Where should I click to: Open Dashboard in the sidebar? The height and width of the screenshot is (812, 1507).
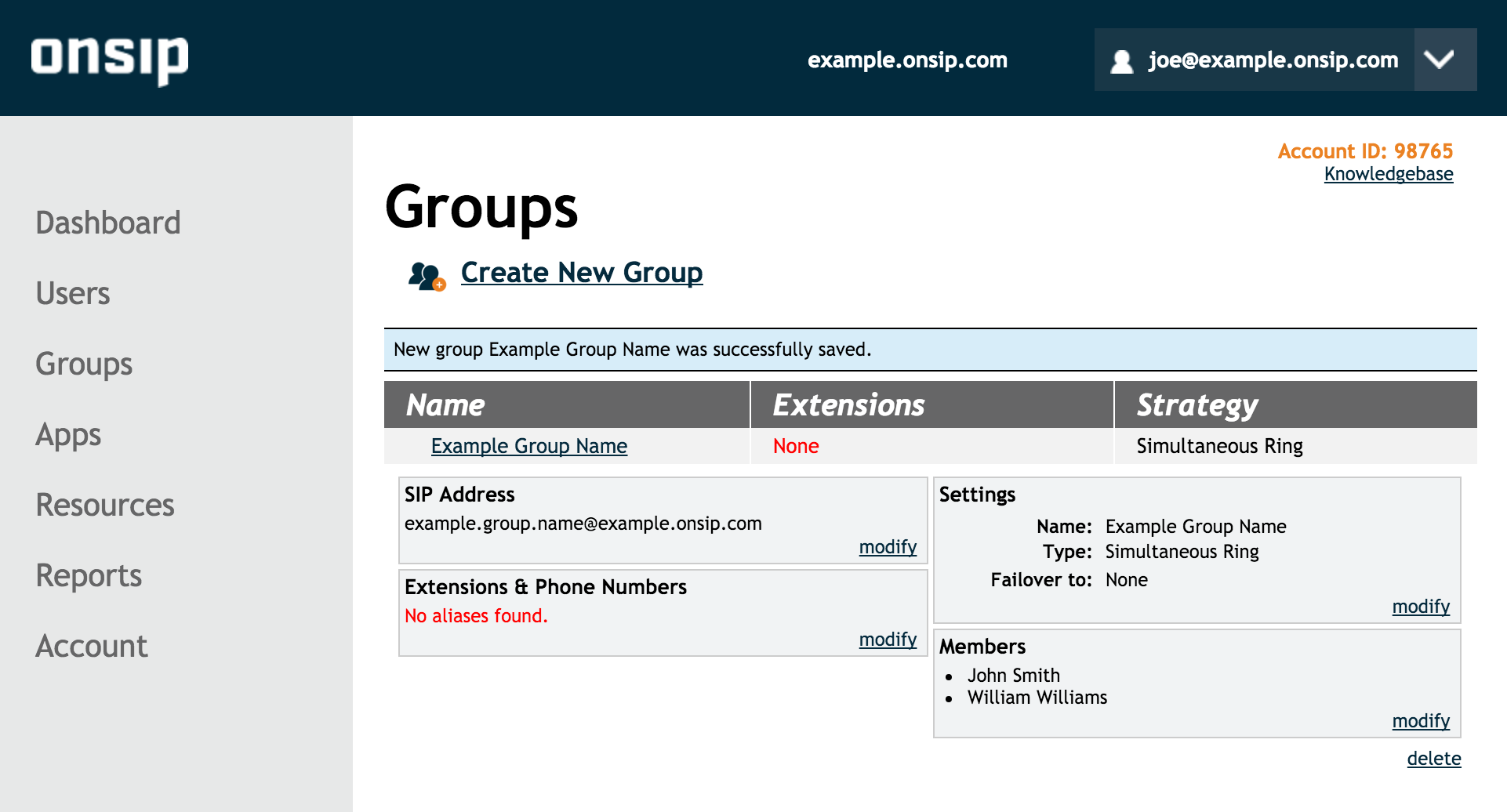[108, 223]
